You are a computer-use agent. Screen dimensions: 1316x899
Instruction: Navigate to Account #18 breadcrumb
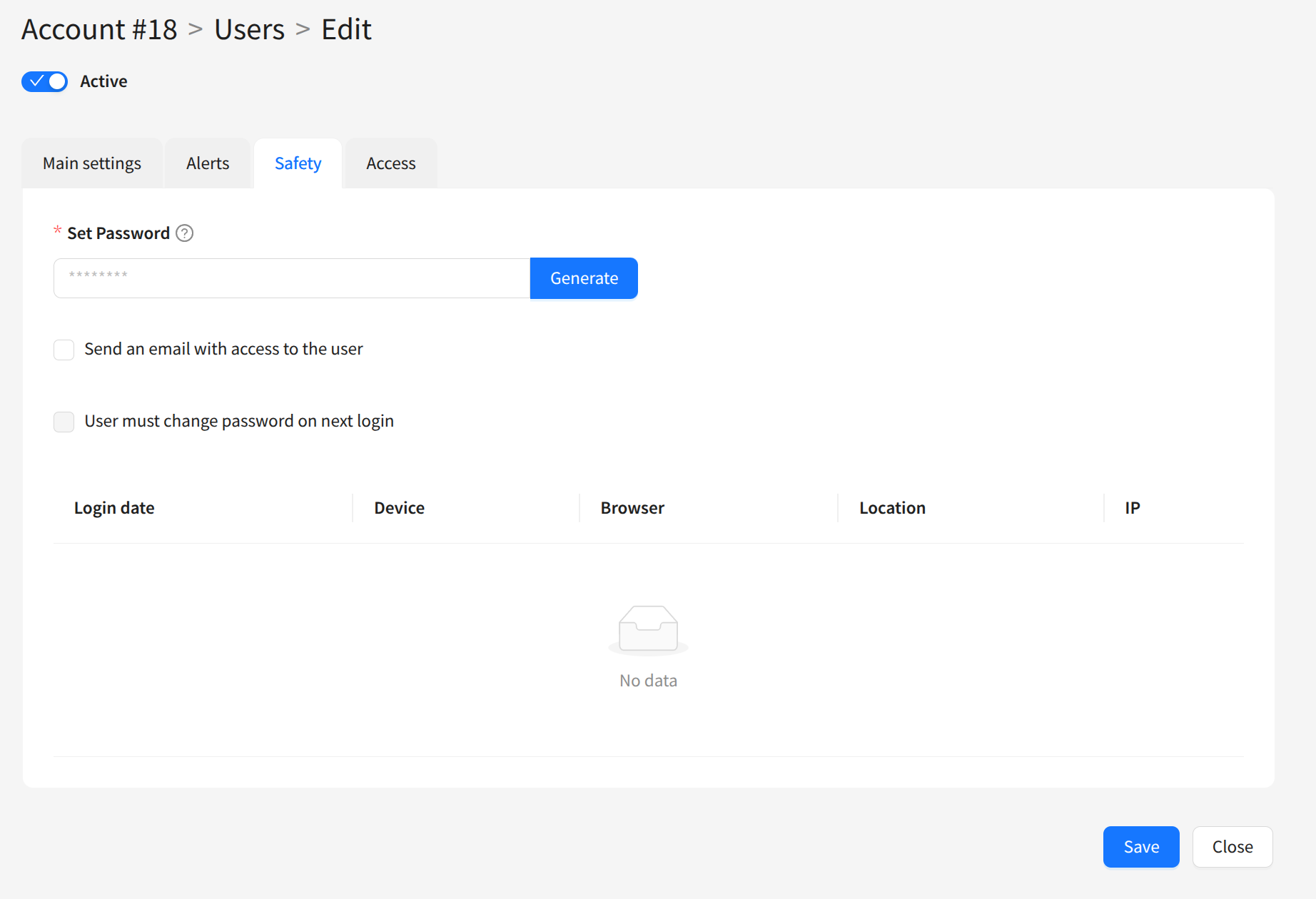click(99, 29)
